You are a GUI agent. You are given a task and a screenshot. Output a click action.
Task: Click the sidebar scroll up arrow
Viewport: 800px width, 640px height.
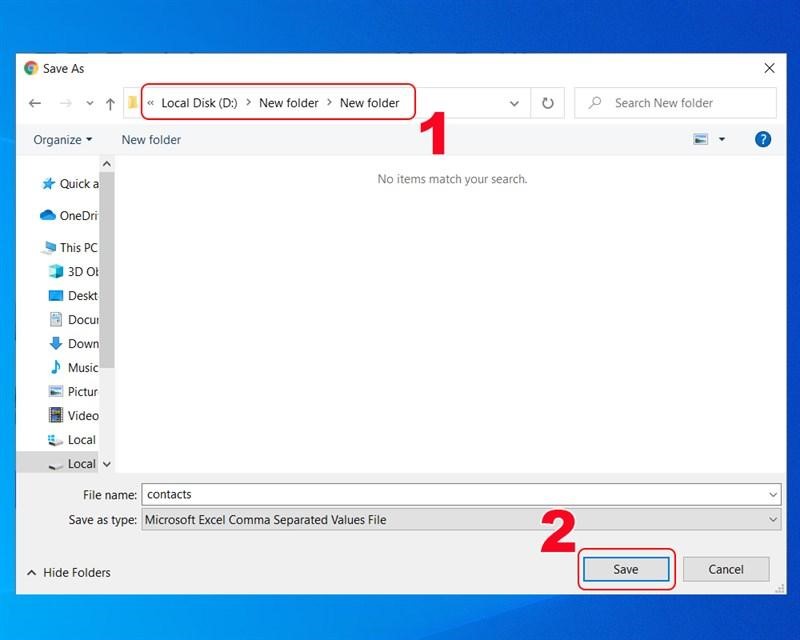pos(107,164)
